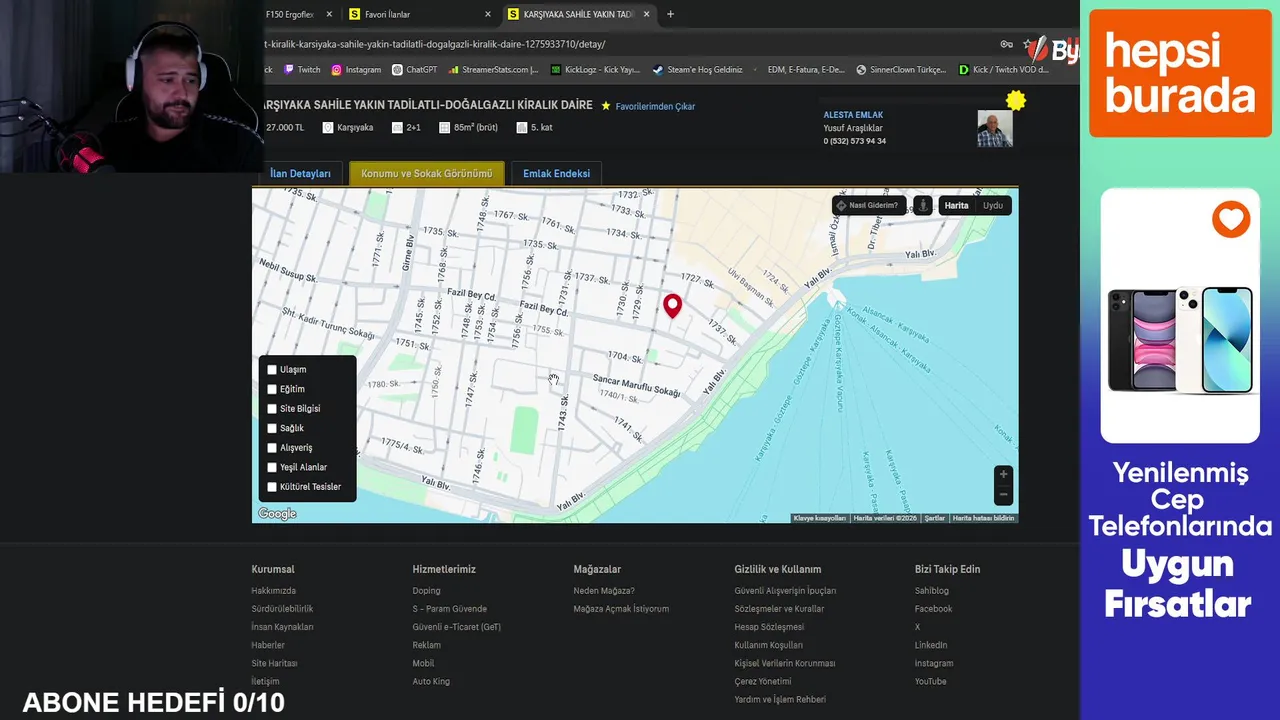Toggle the Kültürel Tesisler checkbox
Image resolution: width=1280 pixels, height=720 pixels.
pyautogui.click(x=272, y=487)
